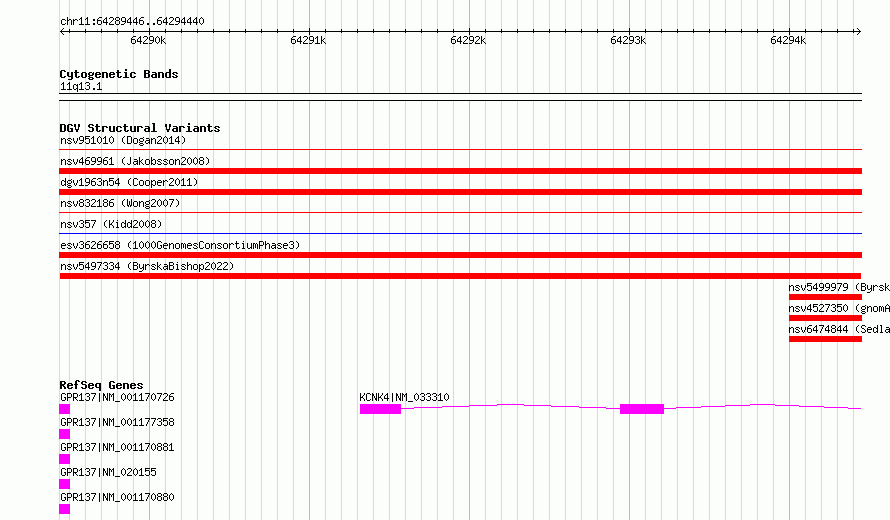Screen dimensions: 890x520
Task: Click the magenta exon under GPR137|NM_001170880
Action: click(x=65, y=509)
